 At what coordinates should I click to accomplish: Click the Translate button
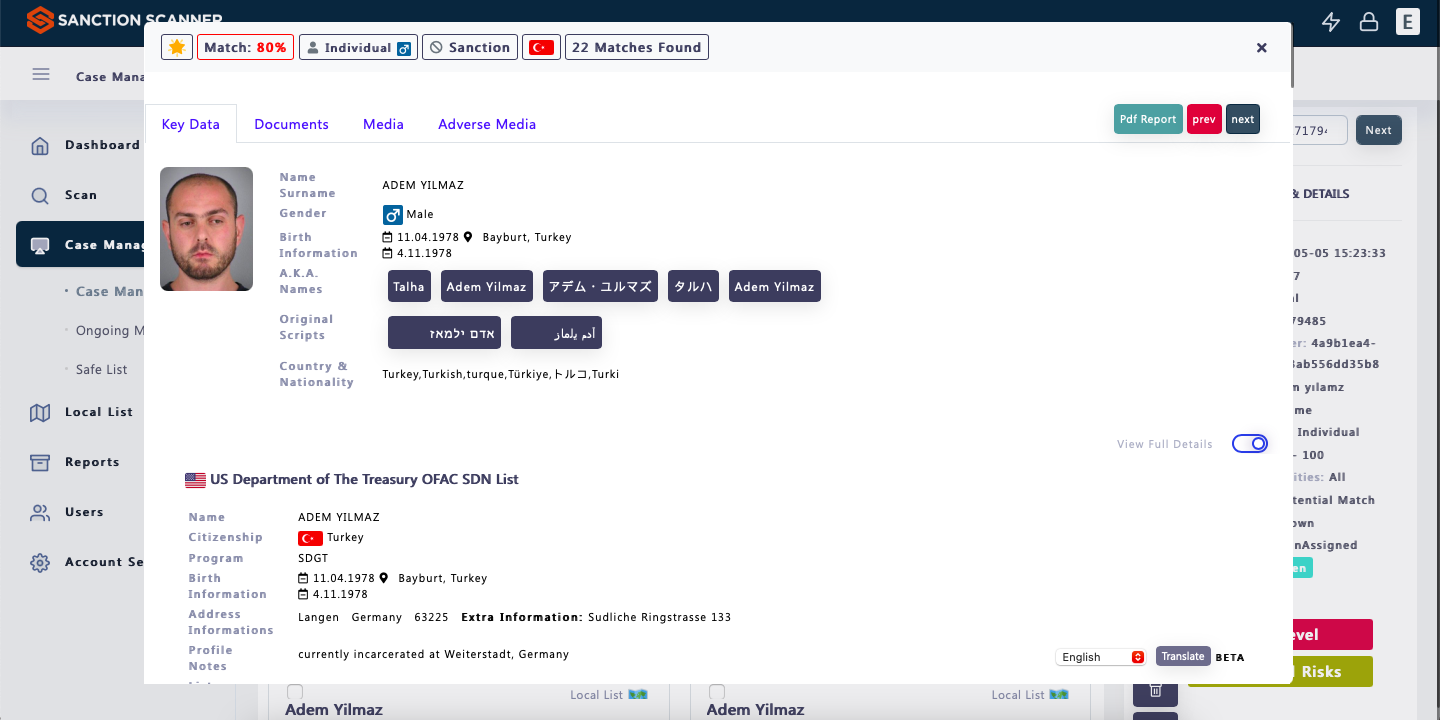1183,656
